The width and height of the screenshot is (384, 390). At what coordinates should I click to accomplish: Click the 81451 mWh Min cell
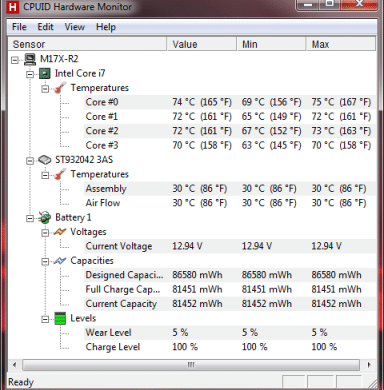[x=267, y=289]
